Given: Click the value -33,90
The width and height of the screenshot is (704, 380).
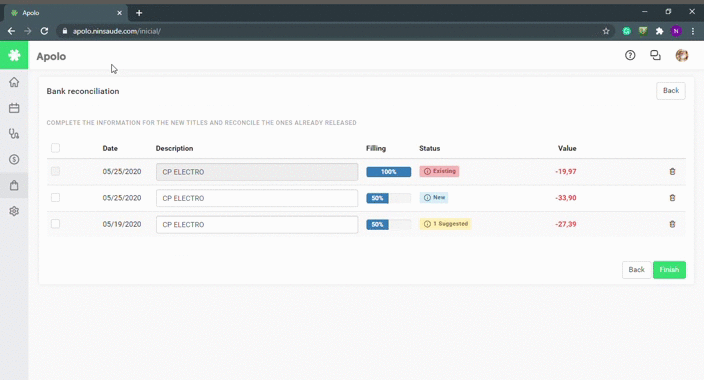Looking at the screenshot, I should 566,198.
